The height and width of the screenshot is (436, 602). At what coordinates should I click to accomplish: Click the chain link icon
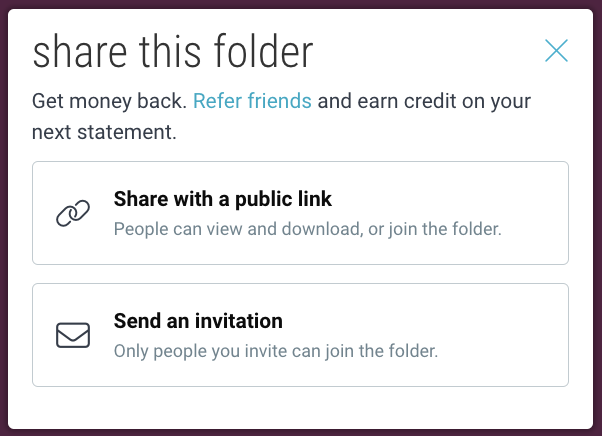(73, 213)
